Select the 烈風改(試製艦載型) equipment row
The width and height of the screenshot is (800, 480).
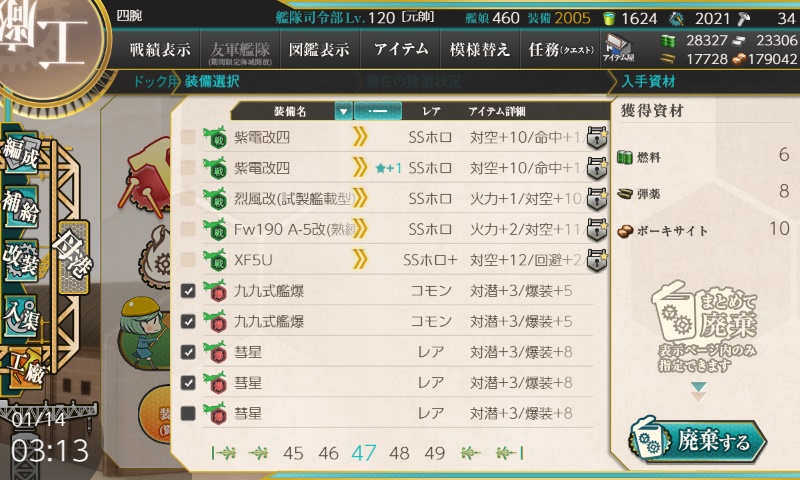click(395, 198)
